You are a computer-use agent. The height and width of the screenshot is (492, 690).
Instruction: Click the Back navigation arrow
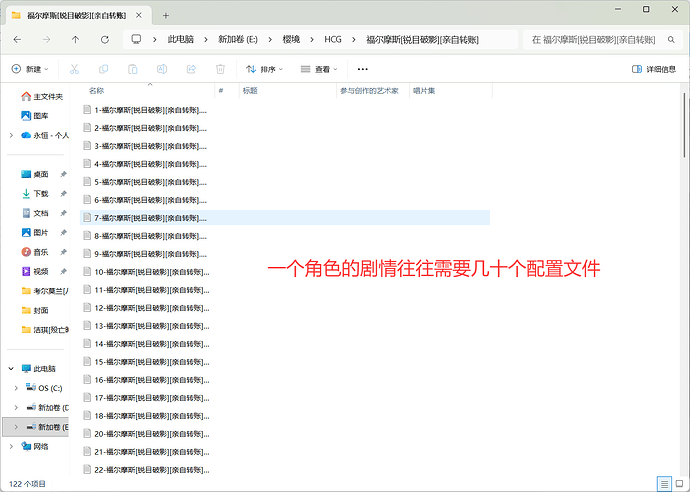17,40
